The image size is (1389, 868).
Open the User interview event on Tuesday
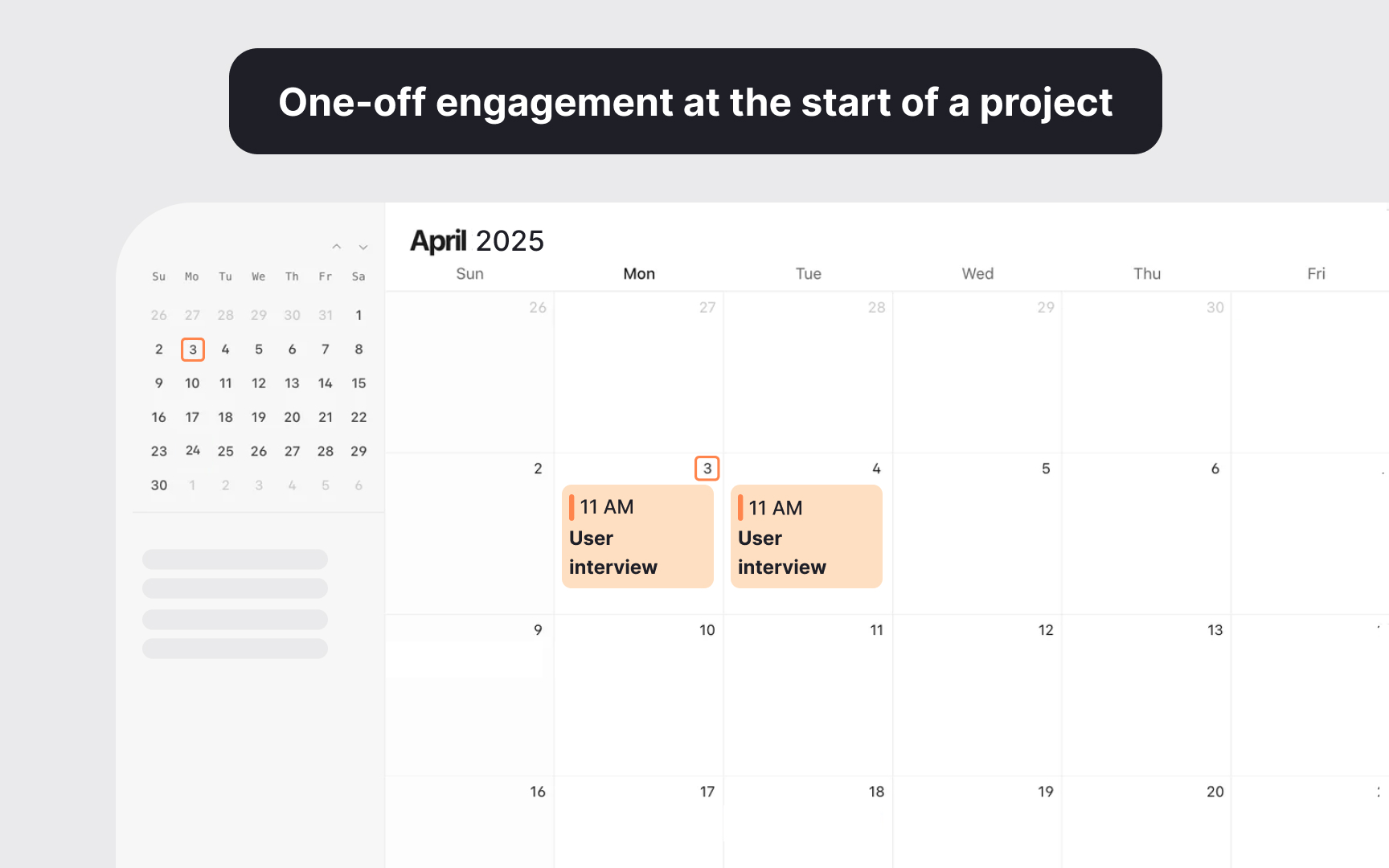click(806, 537)
